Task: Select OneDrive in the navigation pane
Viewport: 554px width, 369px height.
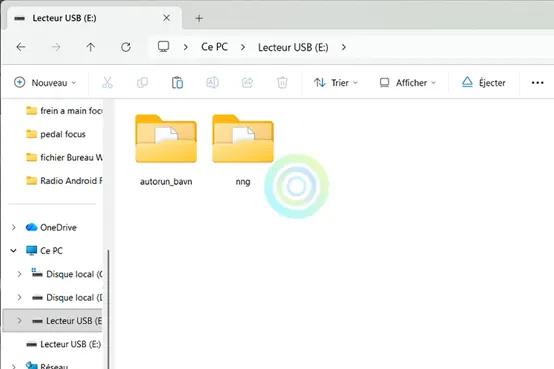Action: coord(51,227)
